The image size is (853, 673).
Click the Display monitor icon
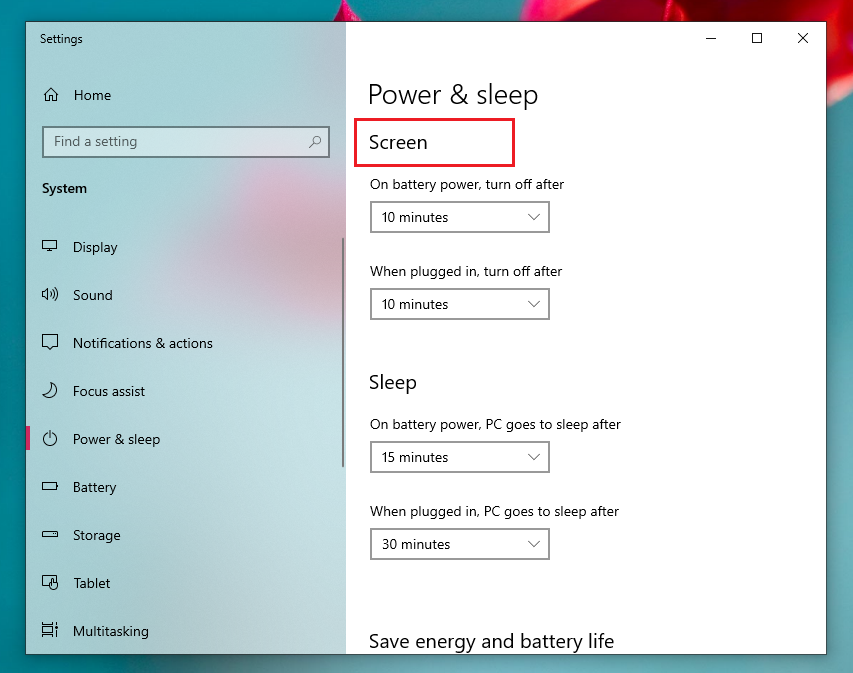click(x=50, y=246)
